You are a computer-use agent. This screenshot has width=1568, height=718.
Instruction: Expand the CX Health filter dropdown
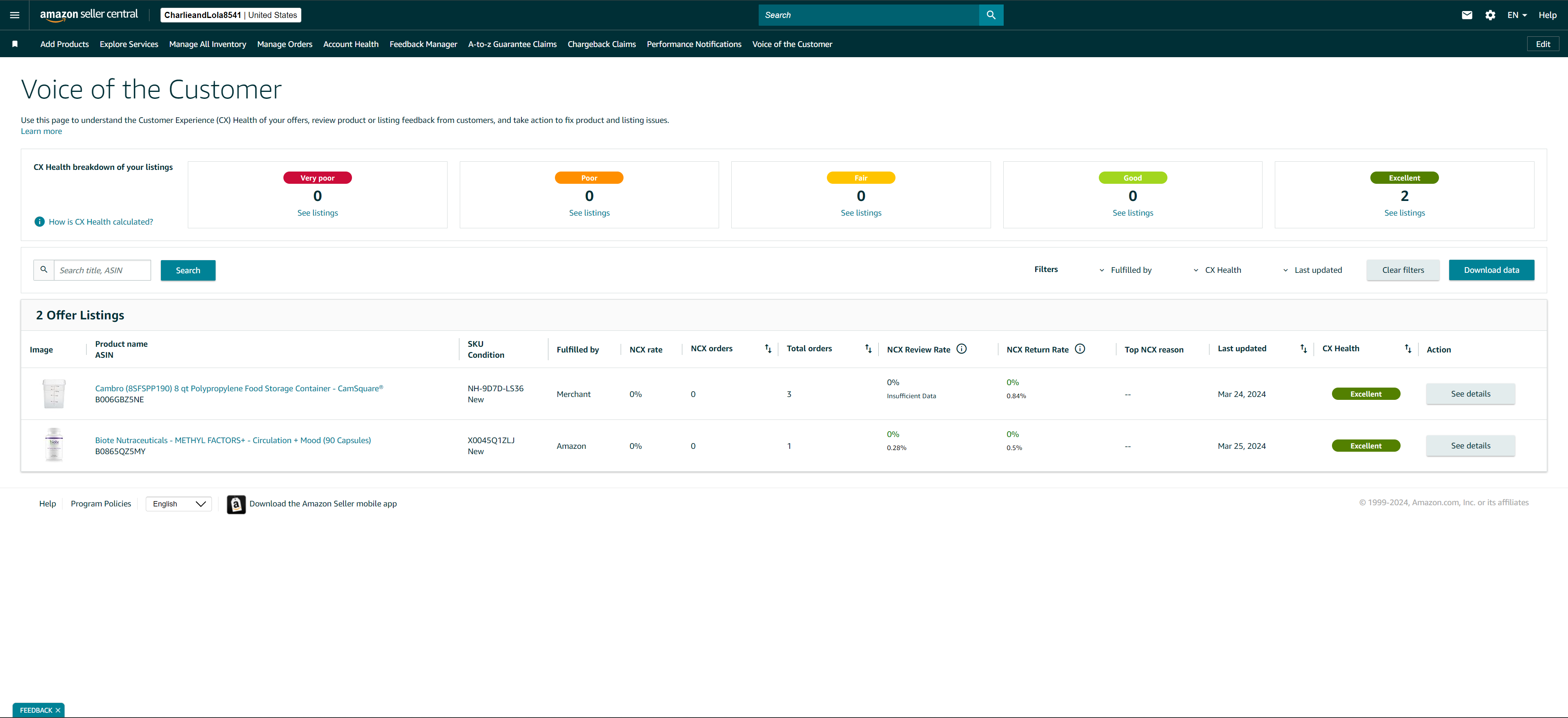(1217, 270)
